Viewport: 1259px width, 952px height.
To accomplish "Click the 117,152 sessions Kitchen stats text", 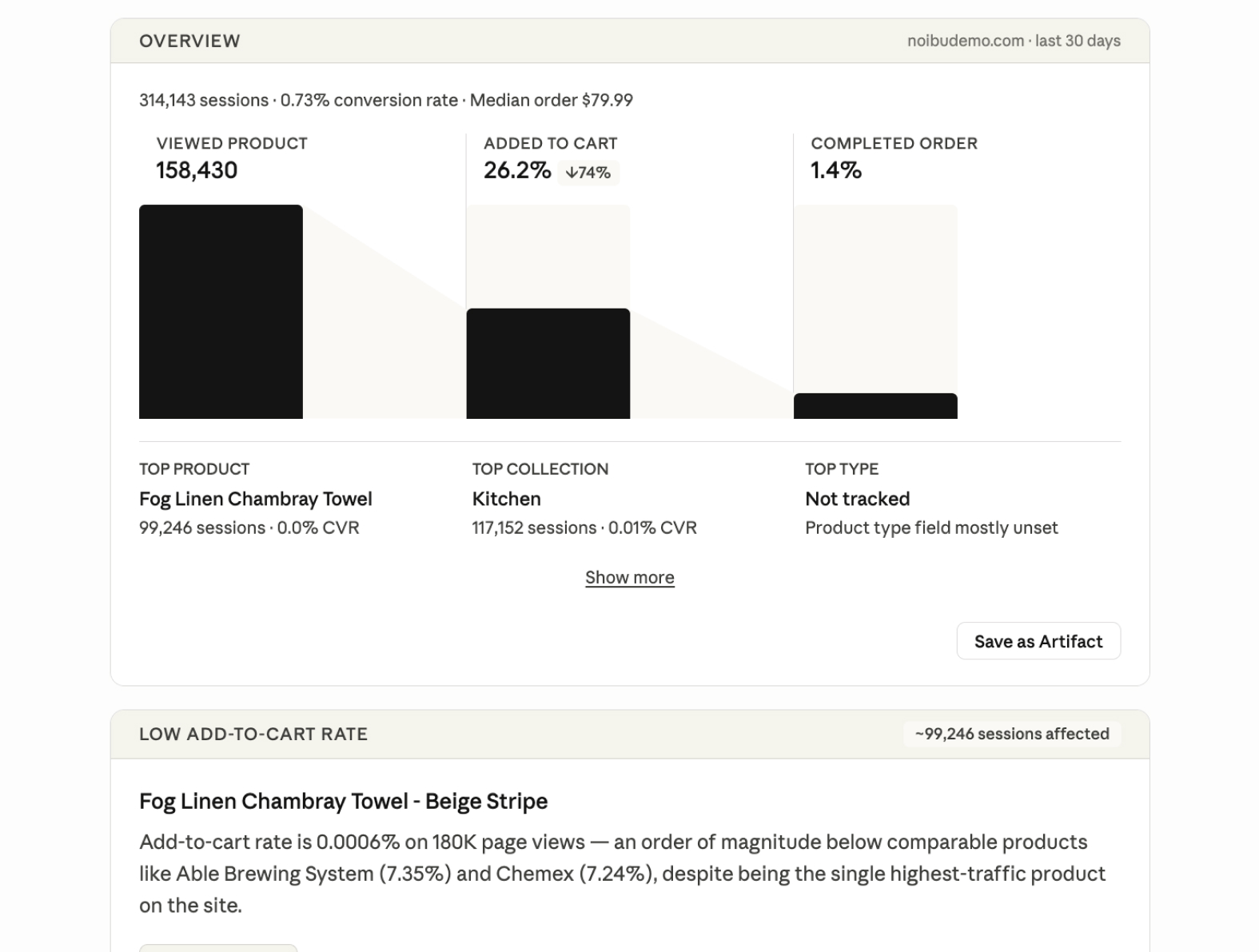I will [x=584, y=528].
